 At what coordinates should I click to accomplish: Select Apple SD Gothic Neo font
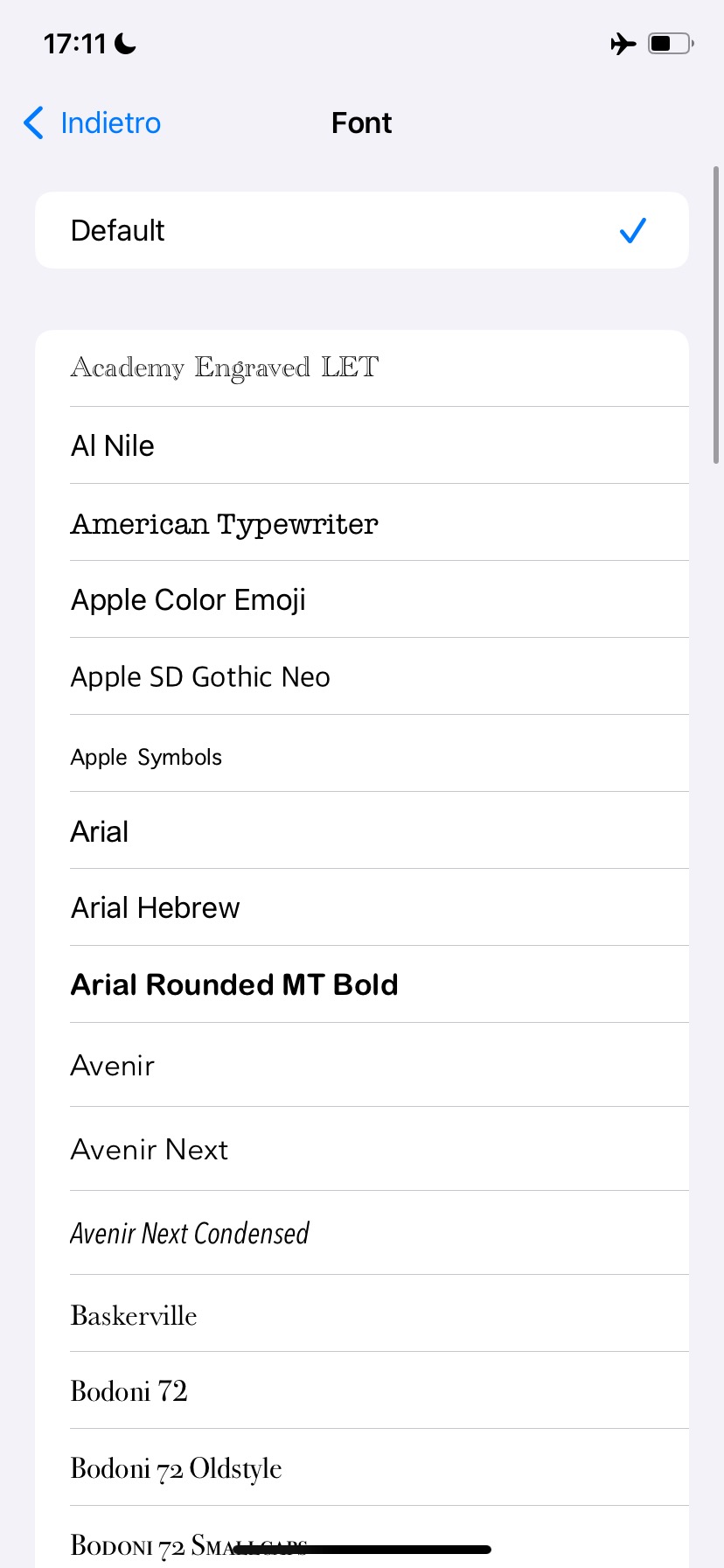click(201, 676)
